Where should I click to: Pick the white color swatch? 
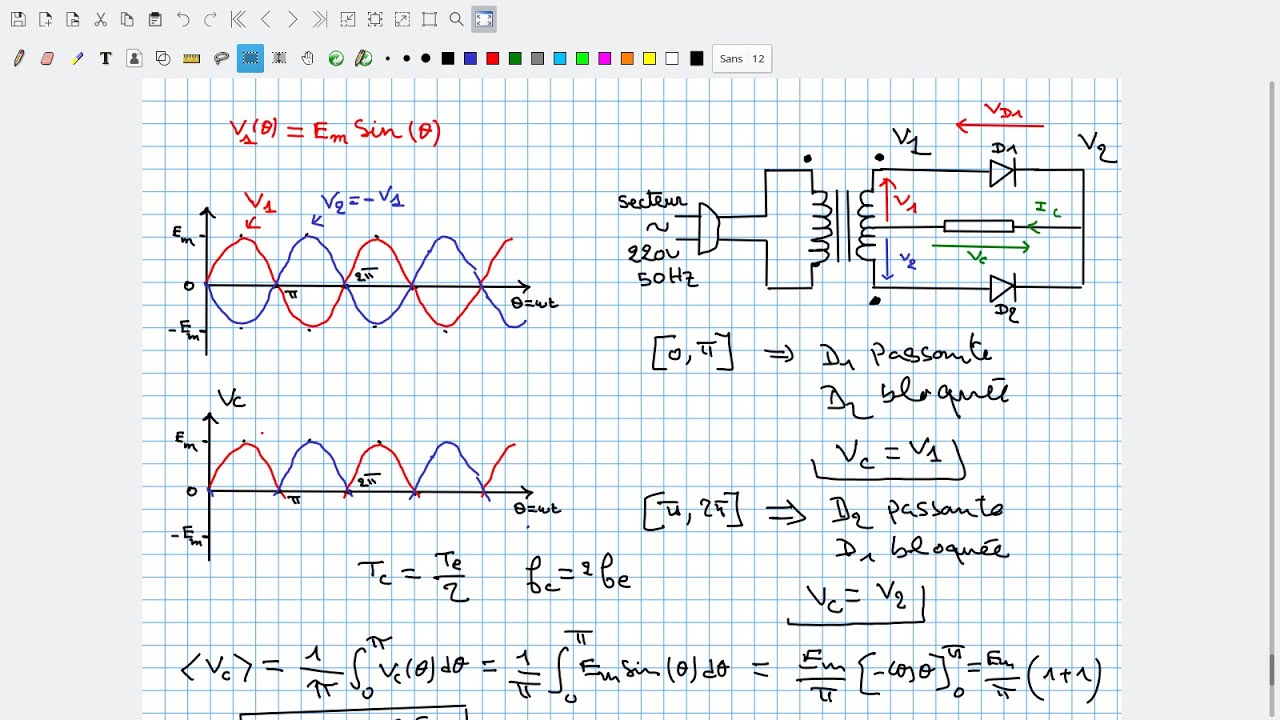(x=672, y=59)
